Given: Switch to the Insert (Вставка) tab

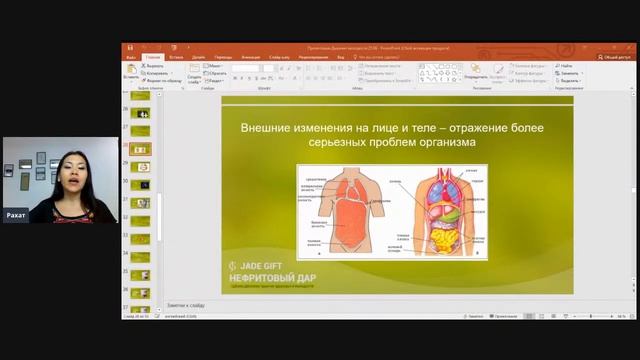Looking at the screenshot, I should (x=176, y=58).
